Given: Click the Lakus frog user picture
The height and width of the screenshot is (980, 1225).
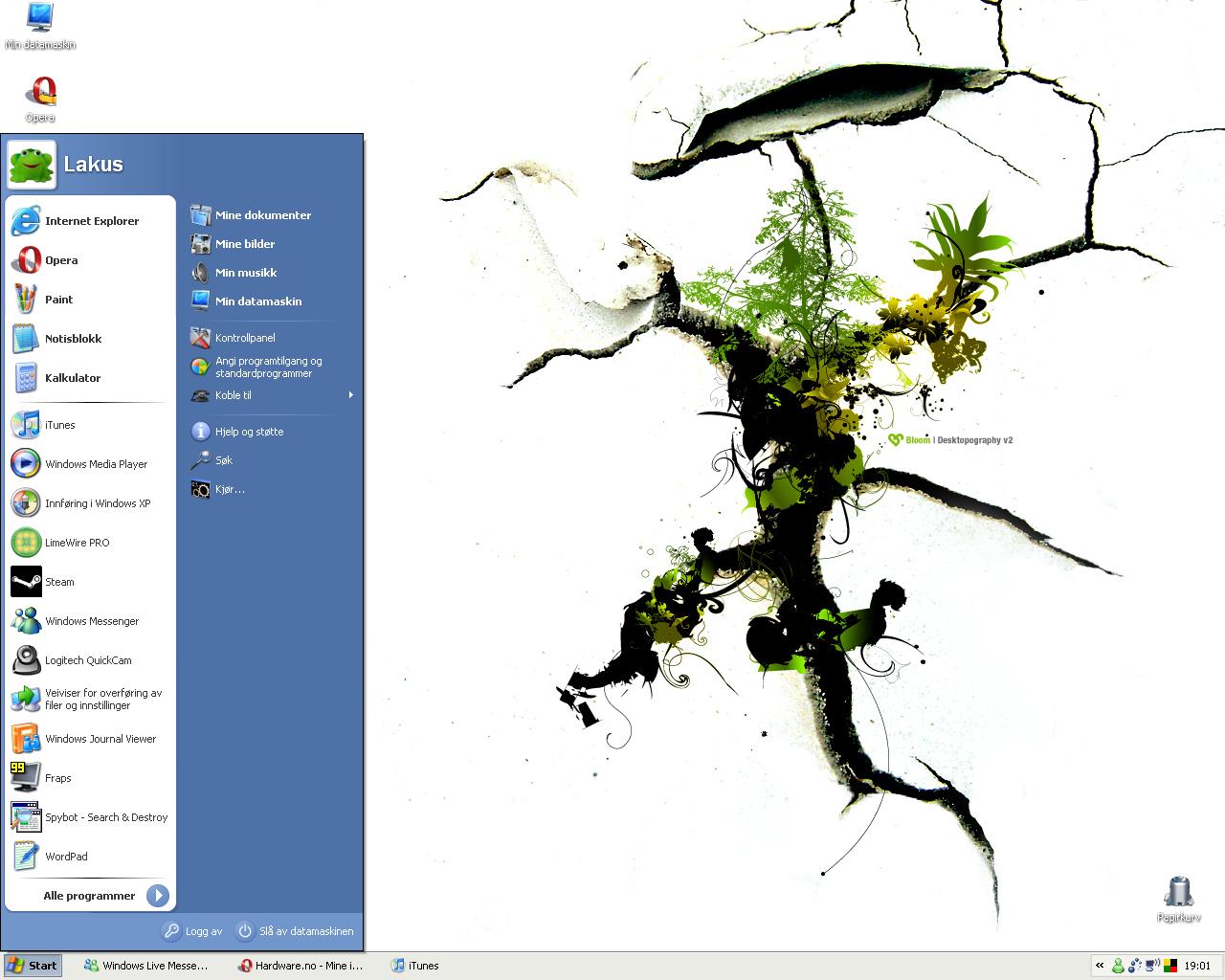Looking at the screenshot, I should [33, 164].
